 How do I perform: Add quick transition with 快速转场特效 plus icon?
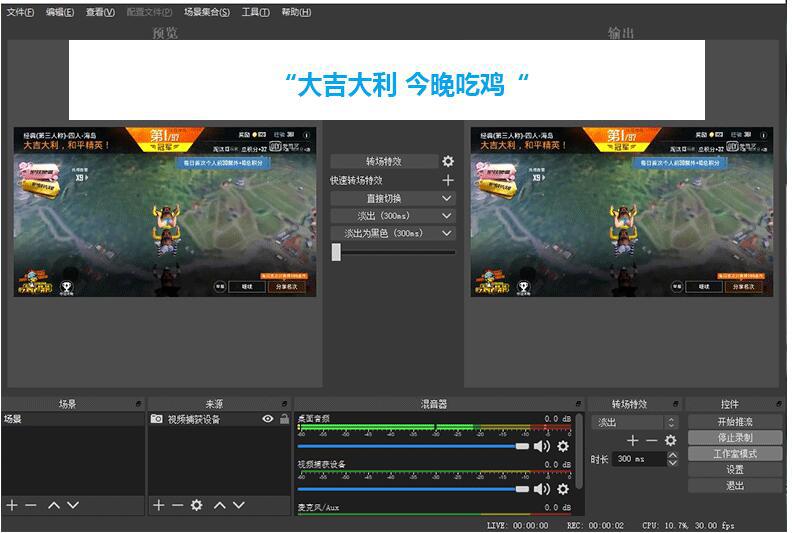click(x=448, y=180)
